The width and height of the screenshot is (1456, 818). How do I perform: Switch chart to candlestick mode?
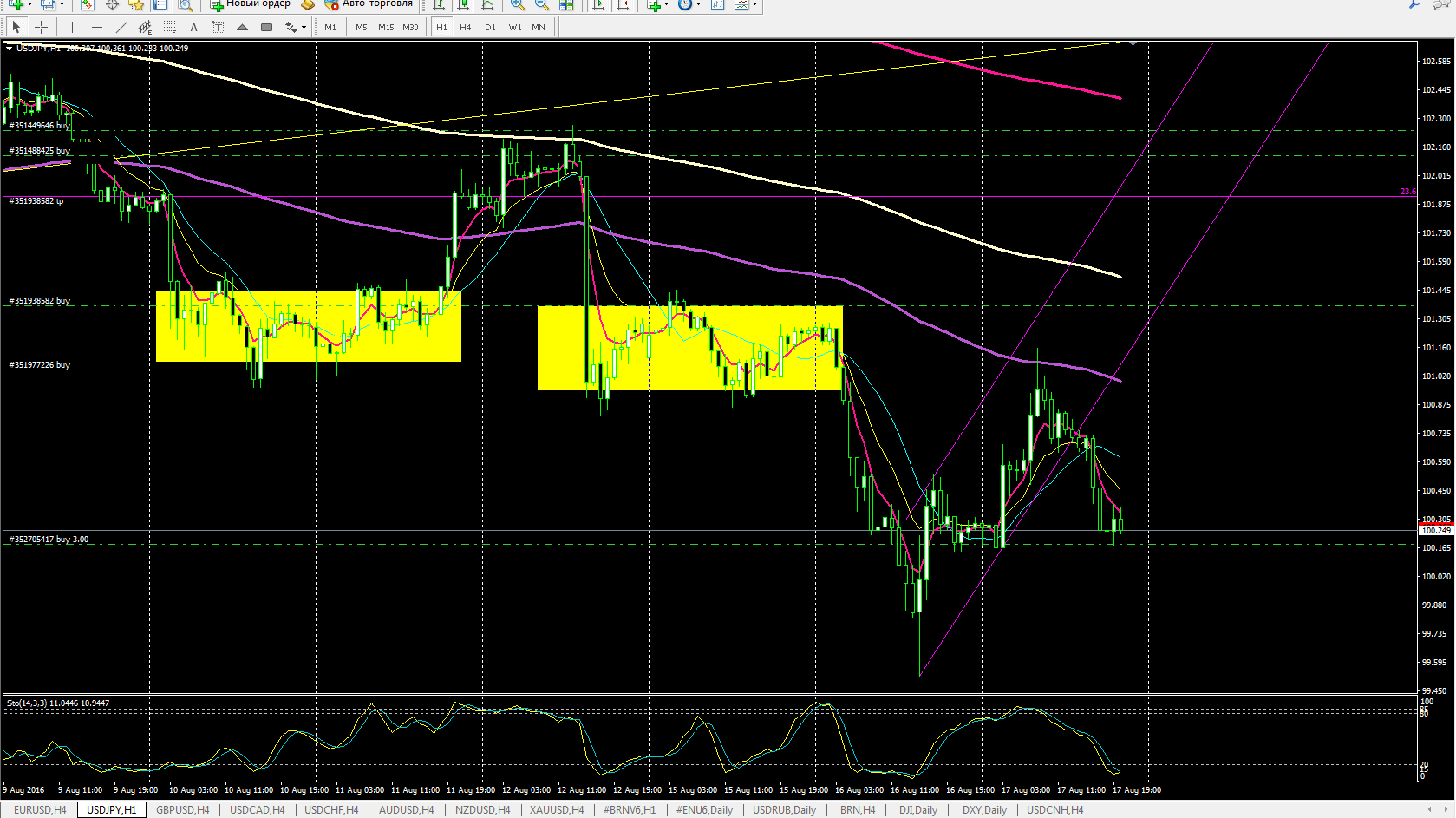tap(464, 4)
